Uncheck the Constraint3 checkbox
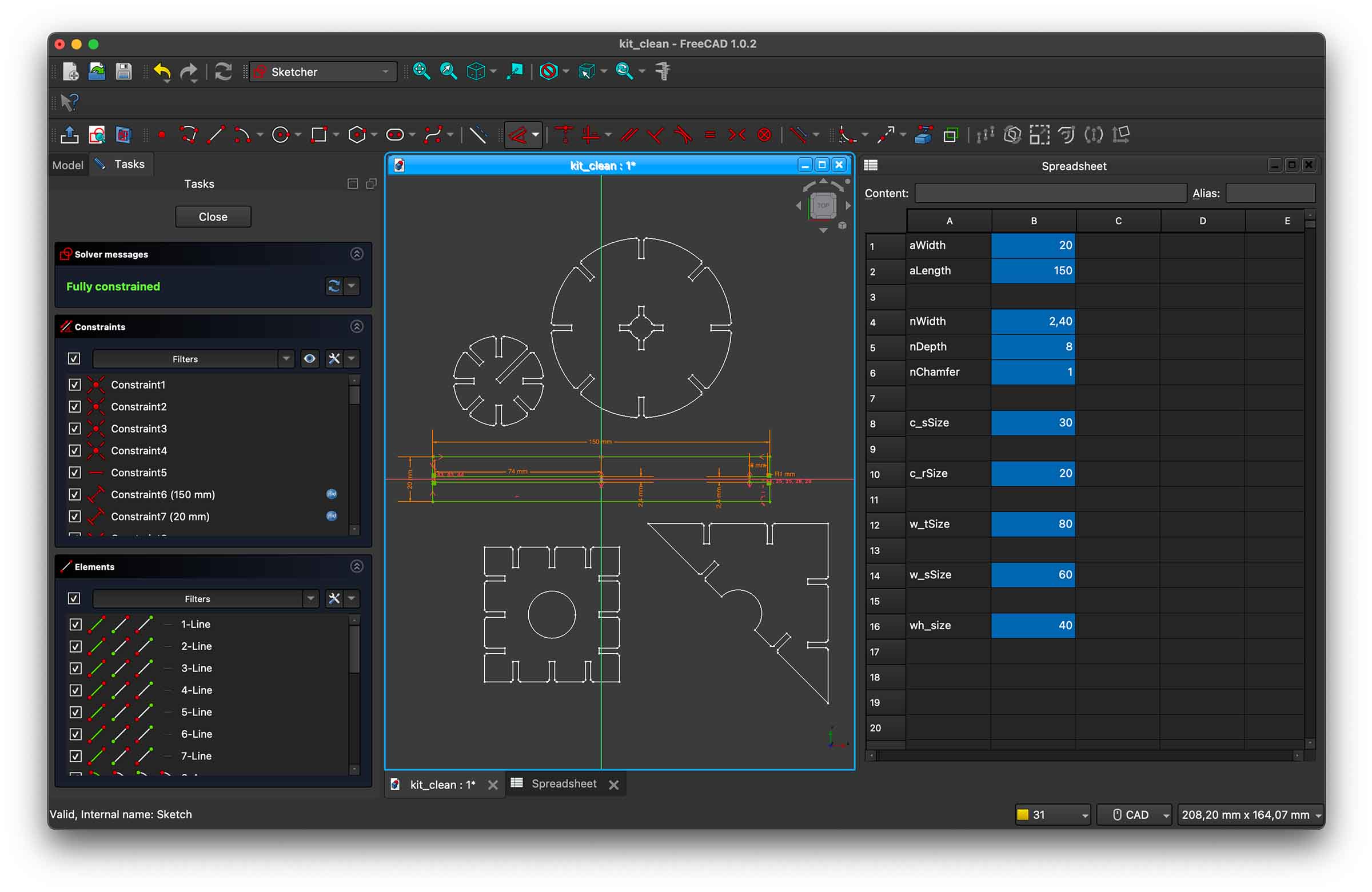 point(74,429)
